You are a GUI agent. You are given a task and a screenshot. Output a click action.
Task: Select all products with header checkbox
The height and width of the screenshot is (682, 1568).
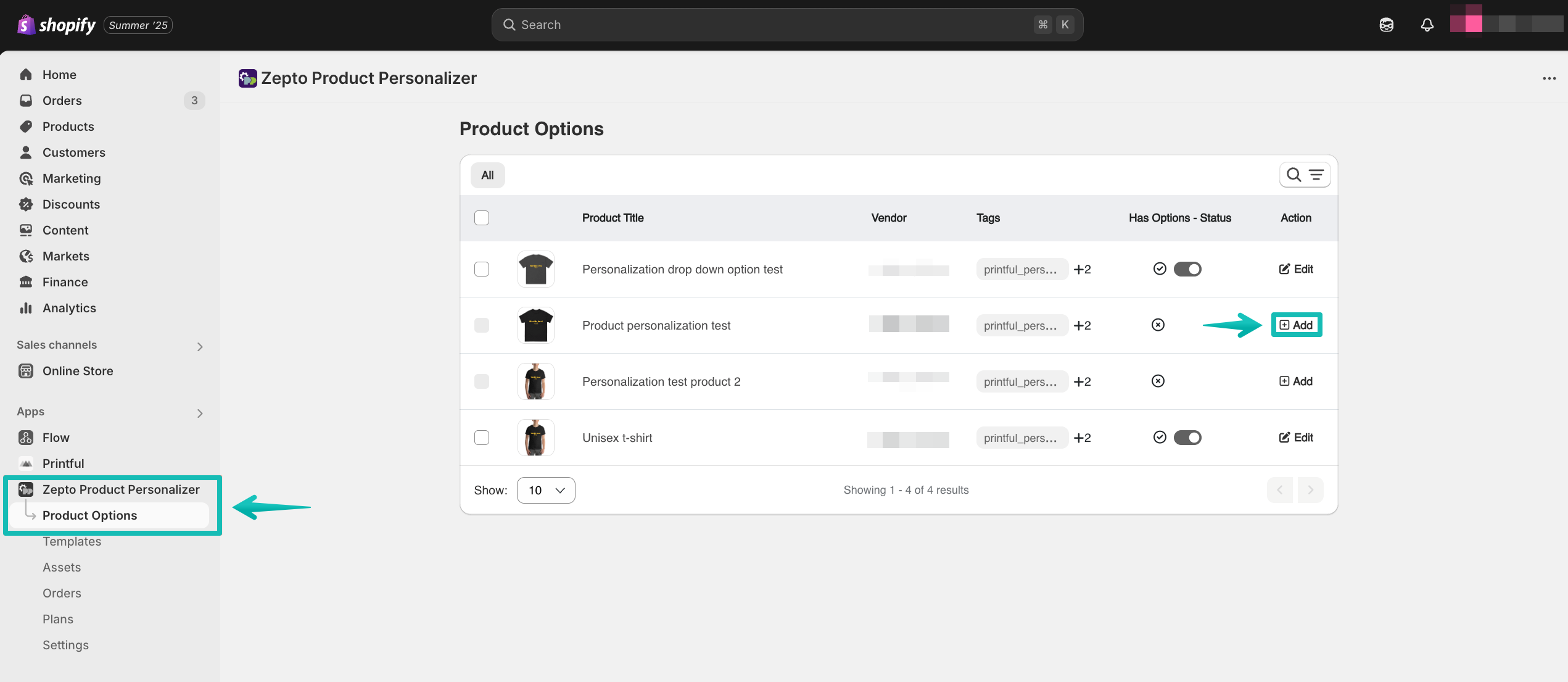(x=482, y=218)
